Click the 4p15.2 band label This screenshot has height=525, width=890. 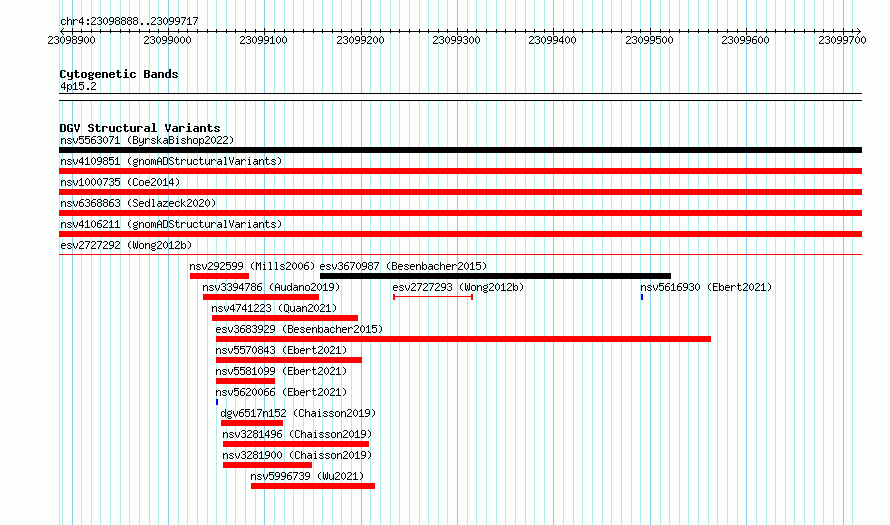tap(78, 86)
